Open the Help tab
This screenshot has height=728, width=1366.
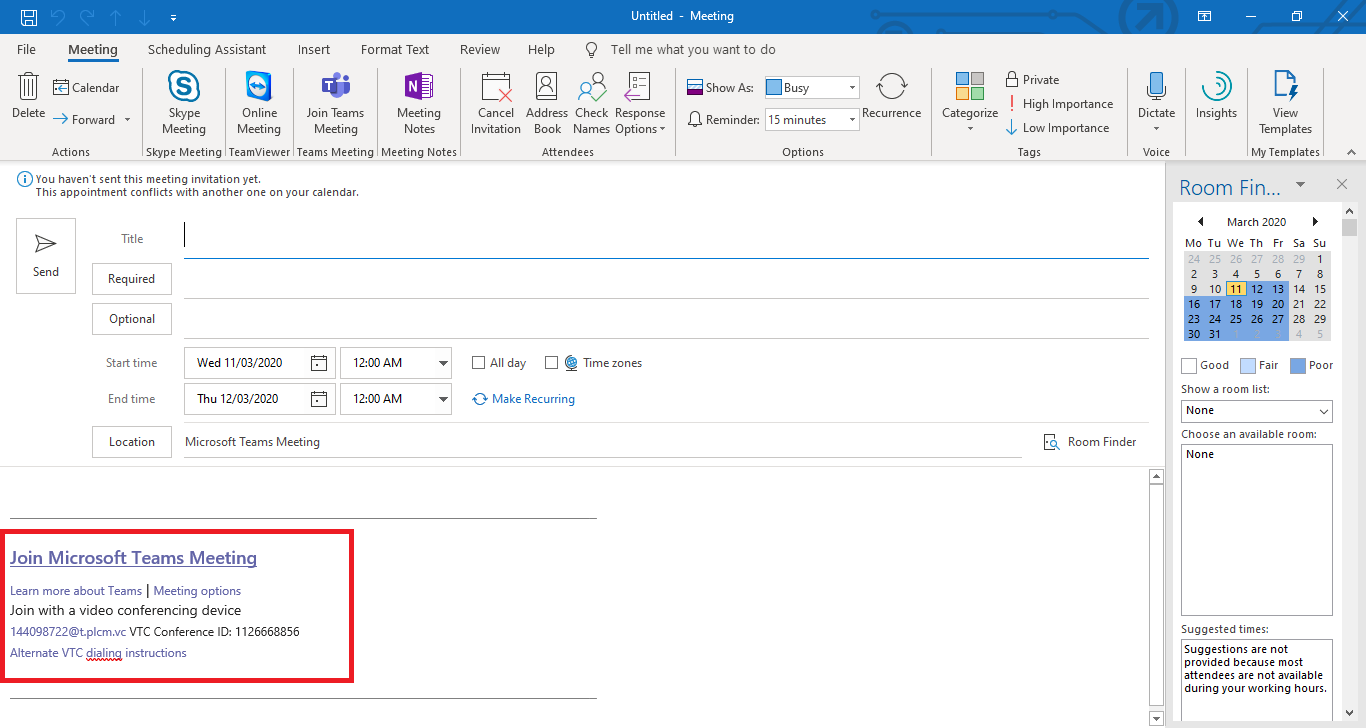click(x=541, y=49)
